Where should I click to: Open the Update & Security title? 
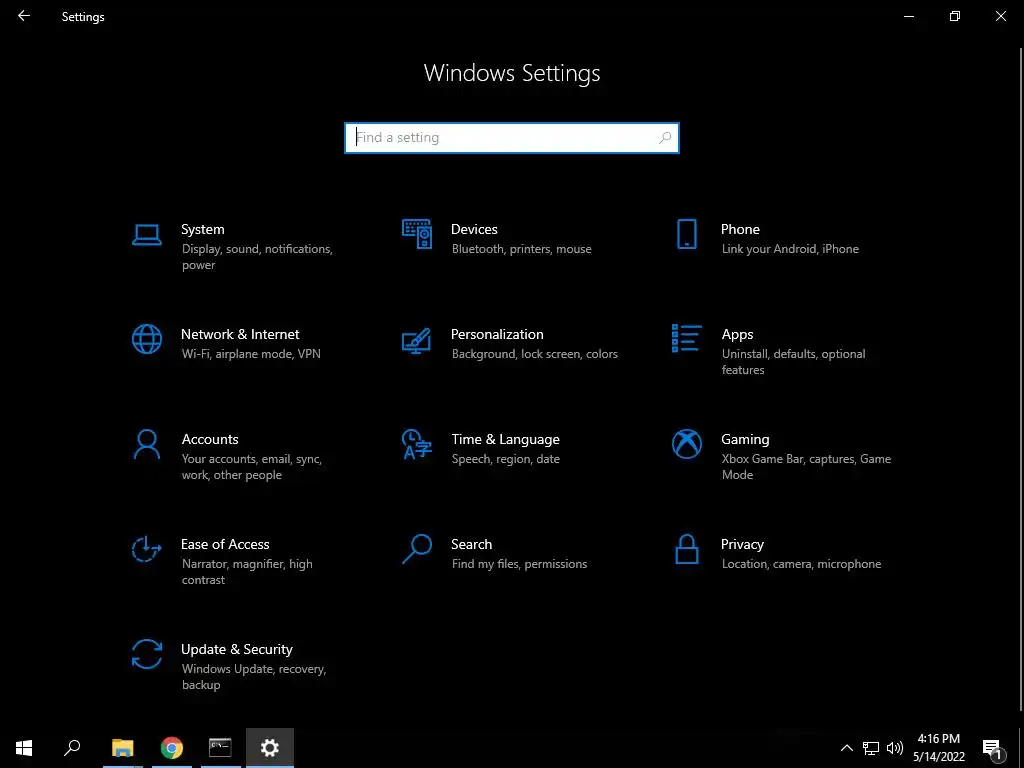tap(236, 650)
